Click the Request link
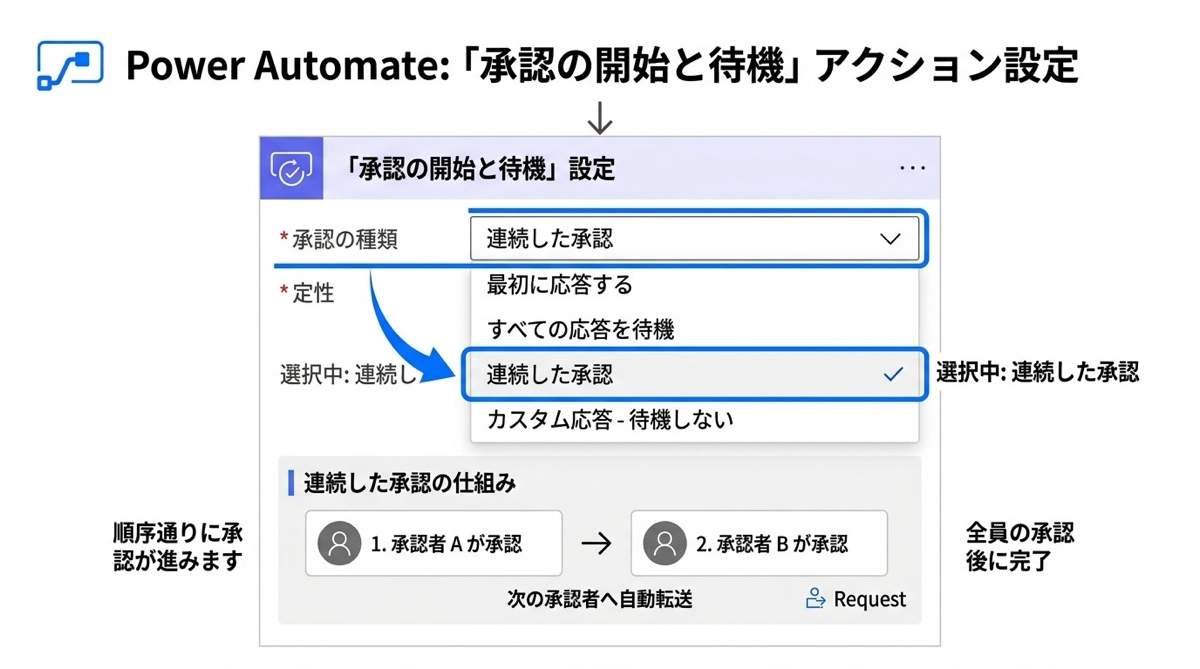This screenshot has width=1200, height=669. click(869, 599)
